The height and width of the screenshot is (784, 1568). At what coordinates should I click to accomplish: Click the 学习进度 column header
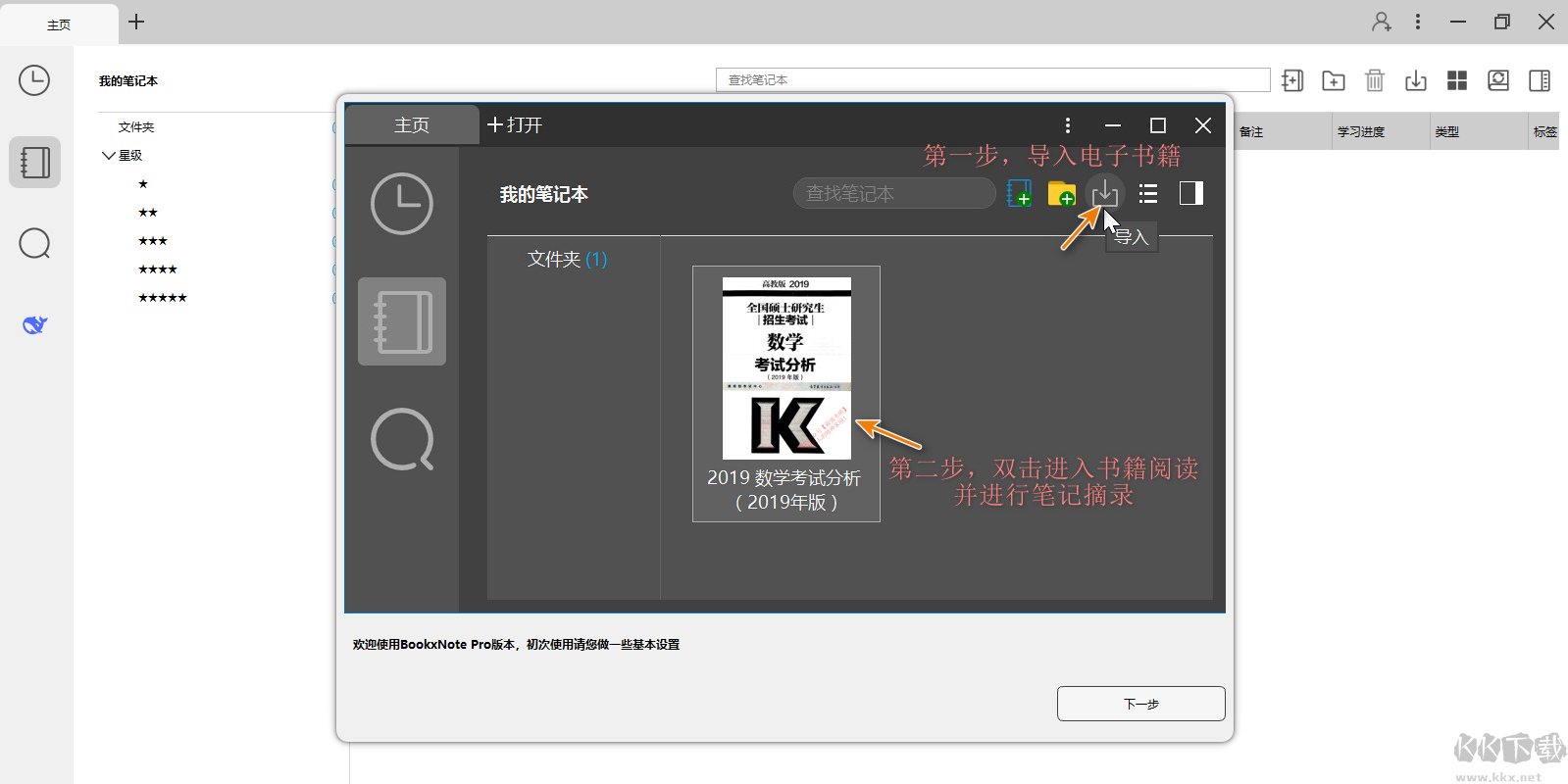pos(1381,131)
